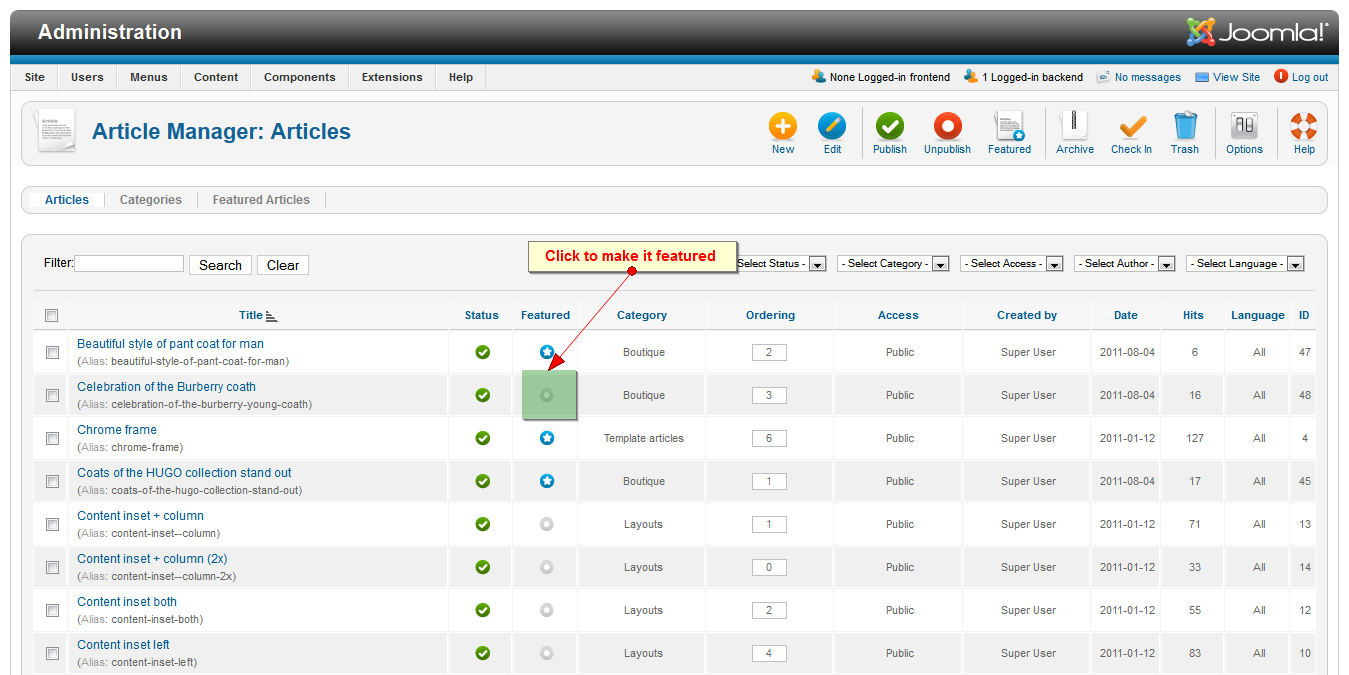Open the Select Language dropdown
Viewport: 1349px width, 675px height.
[x=1245, y=264]
